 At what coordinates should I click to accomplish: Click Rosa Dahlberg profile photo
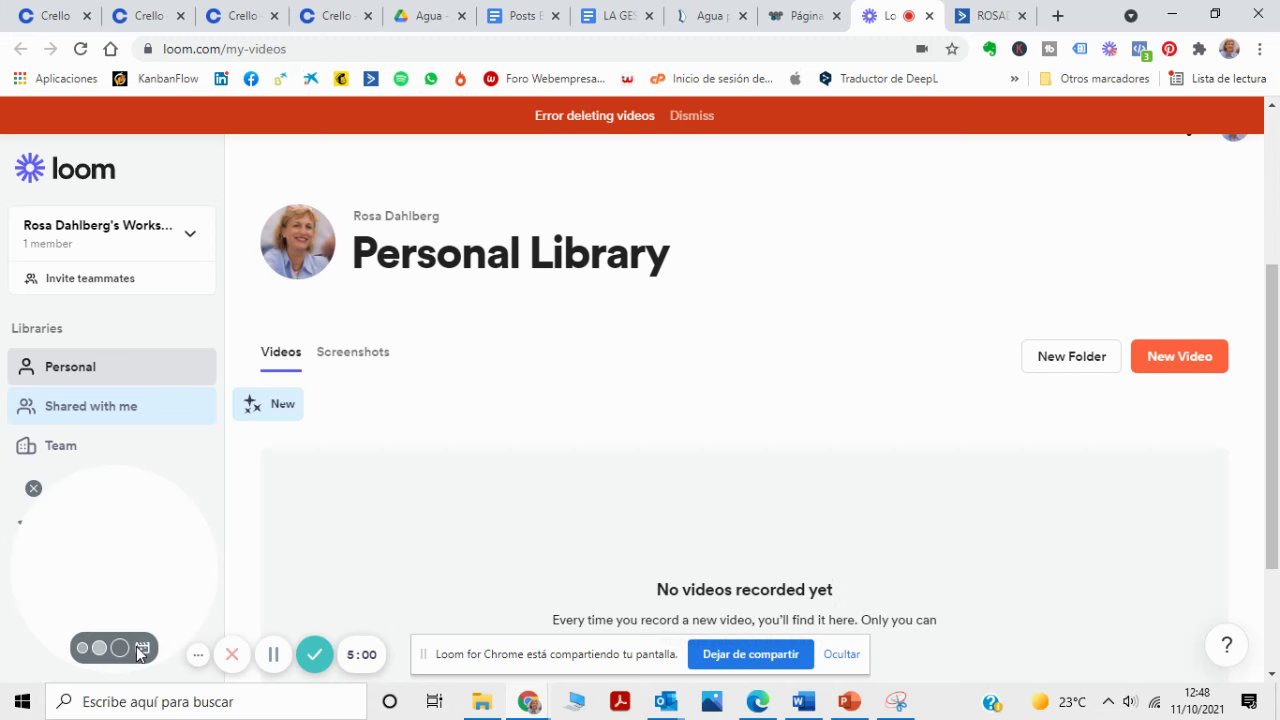click(x=298, y=241)
